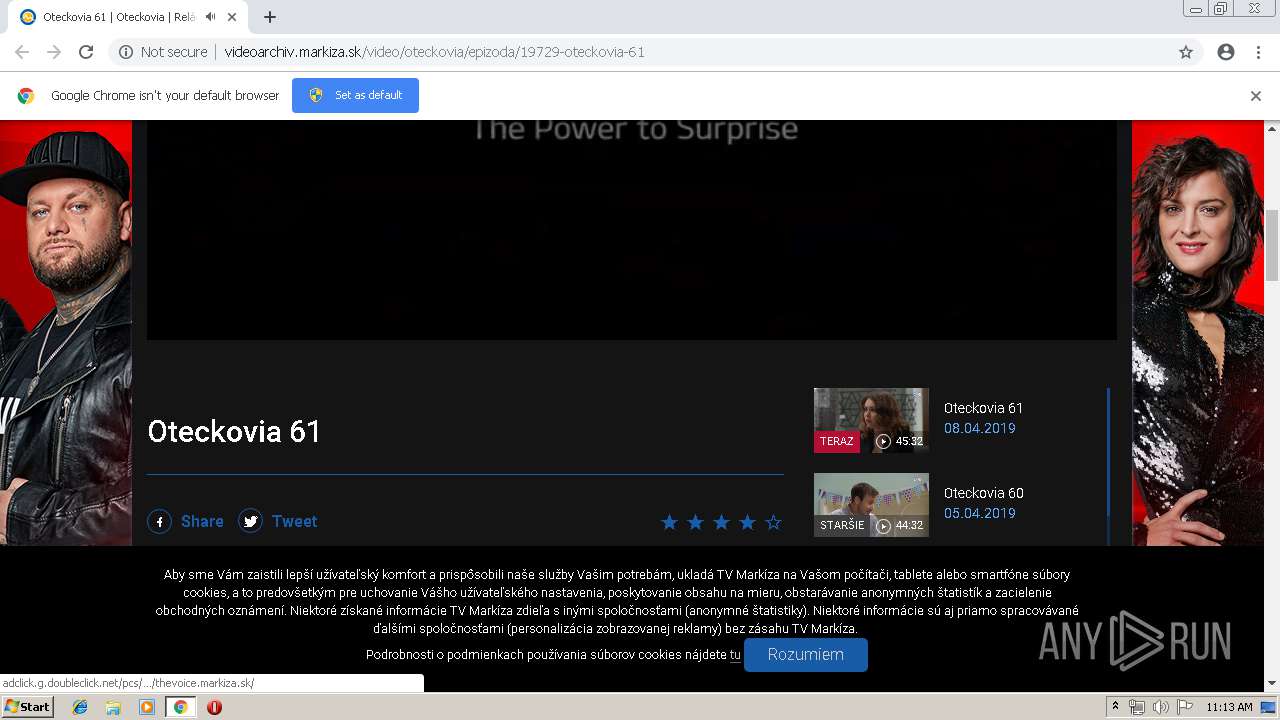Switch to Chrome in taskbar
1280x720 pixels.
pyautogui.click(x=180, y=707)
